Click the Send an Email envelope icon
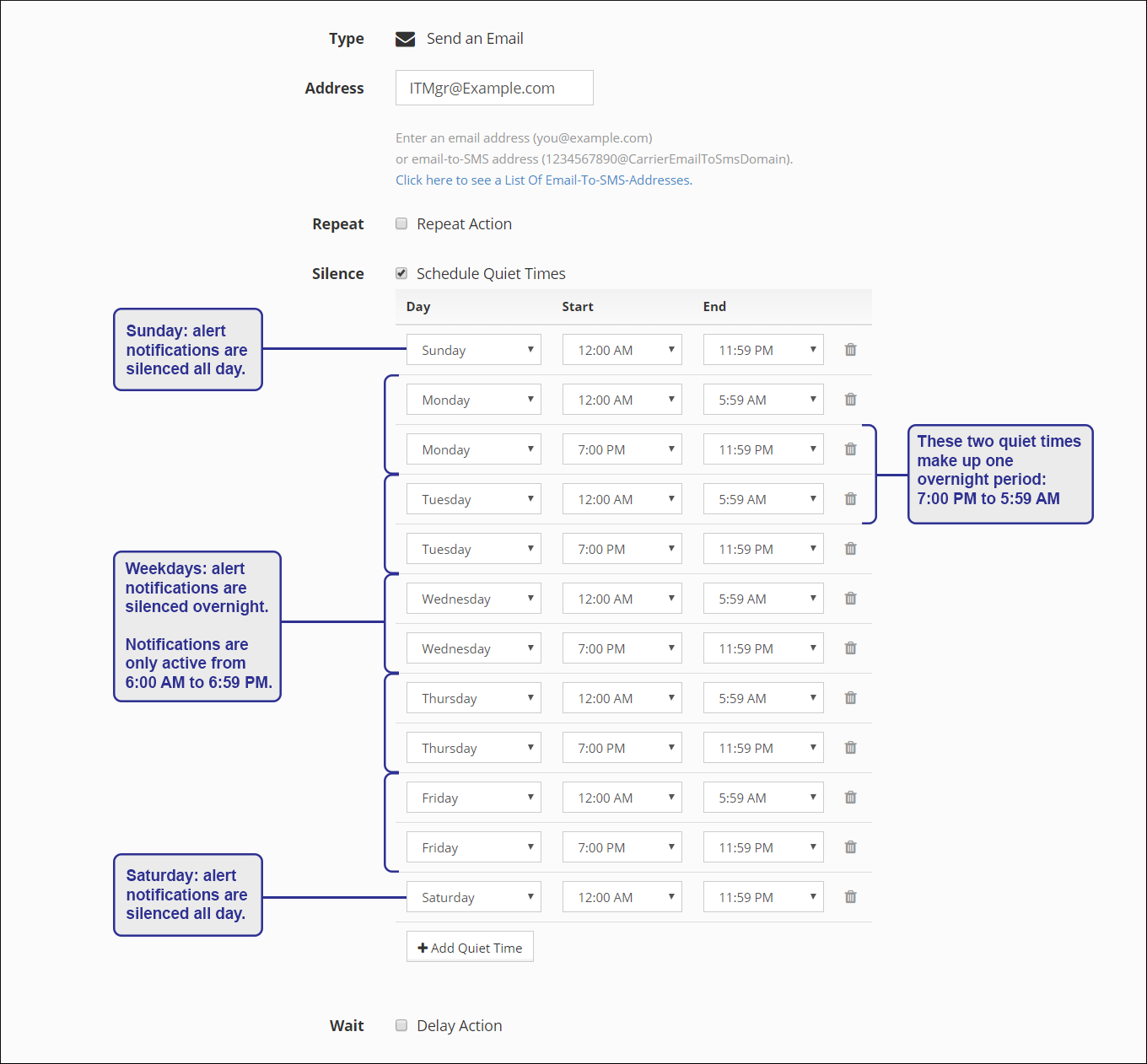Viewport: 1147px width, 1064px height. [x=406, y=39]
